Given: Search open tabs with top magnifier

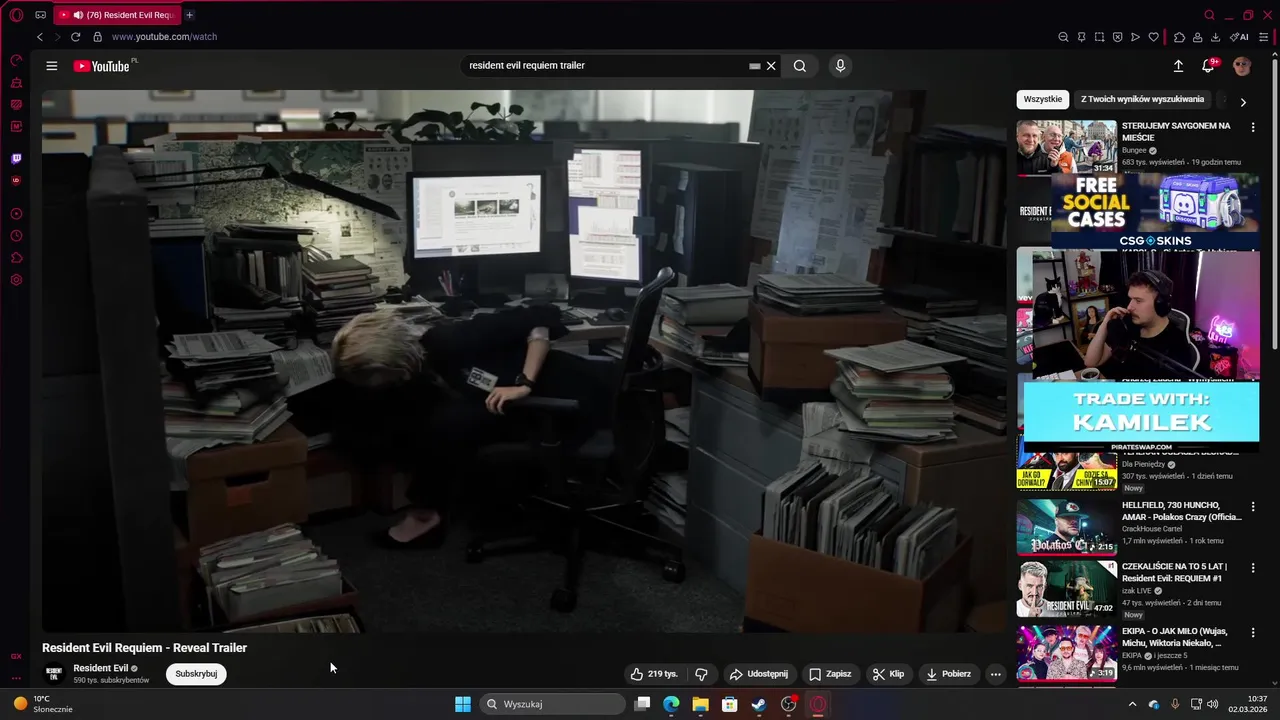Looking at the screenshot, I should click(x=1209, y=15).
